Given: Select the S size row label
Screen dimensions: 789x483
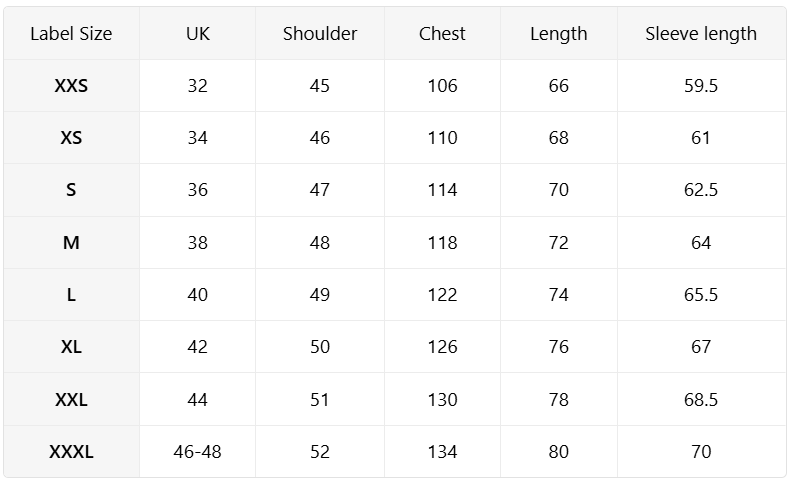Looking at the screenshot, I should [71, 190].
